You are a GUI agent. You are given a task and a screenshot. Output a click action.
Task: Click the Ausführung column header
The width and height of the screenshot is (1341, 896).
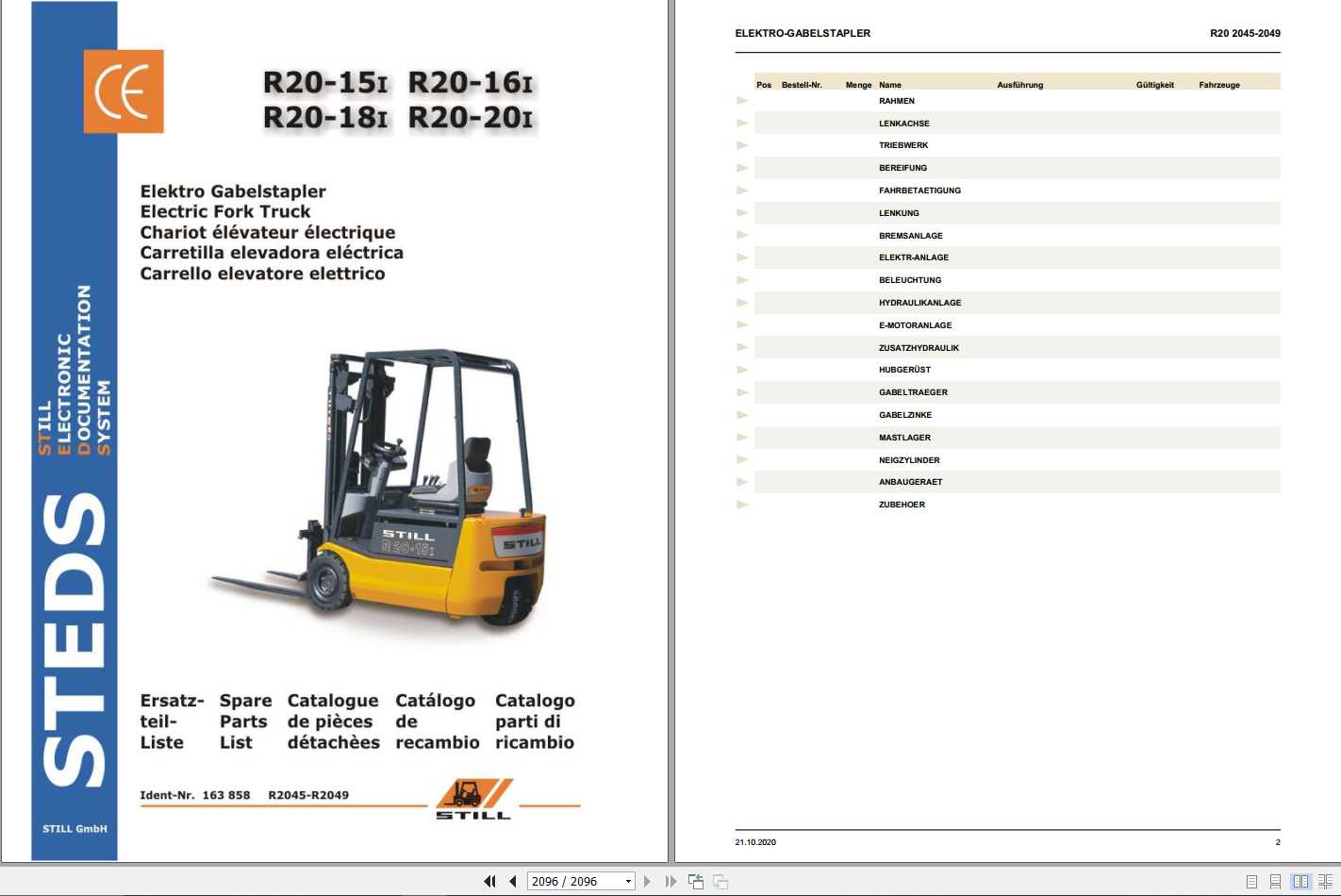click(1020, 85)
